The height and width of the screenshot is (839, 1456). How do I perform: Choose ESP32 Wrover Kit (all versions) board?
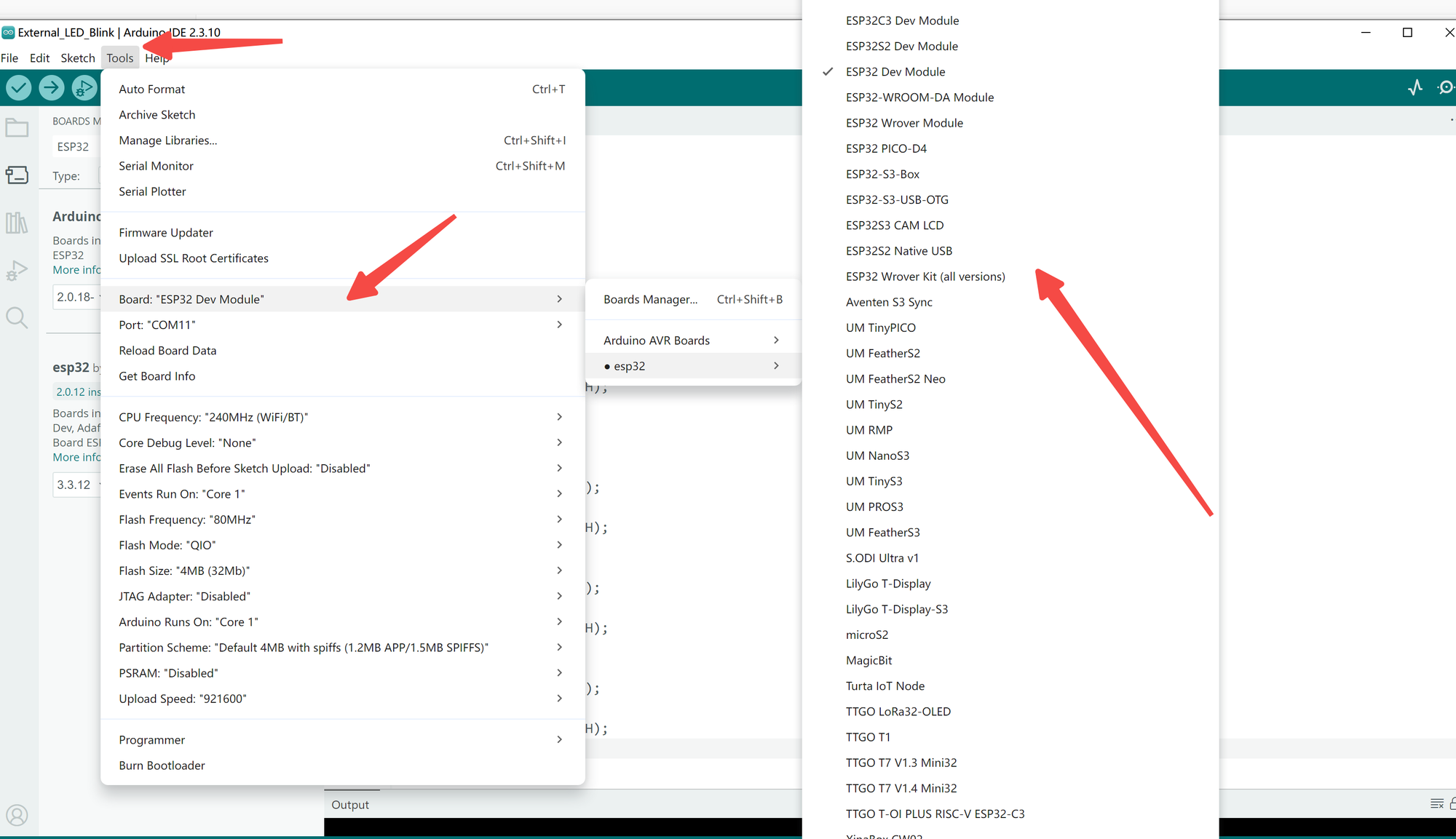(x=1010, y=277)
